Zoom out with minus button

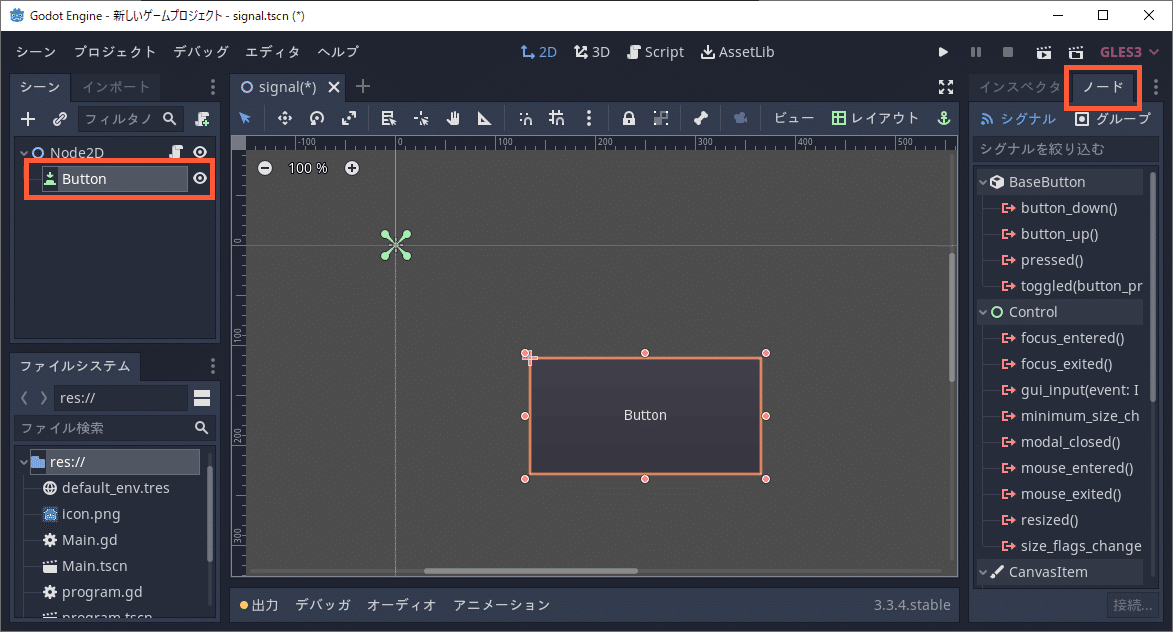pyautogui.click(x=265, y=168)
